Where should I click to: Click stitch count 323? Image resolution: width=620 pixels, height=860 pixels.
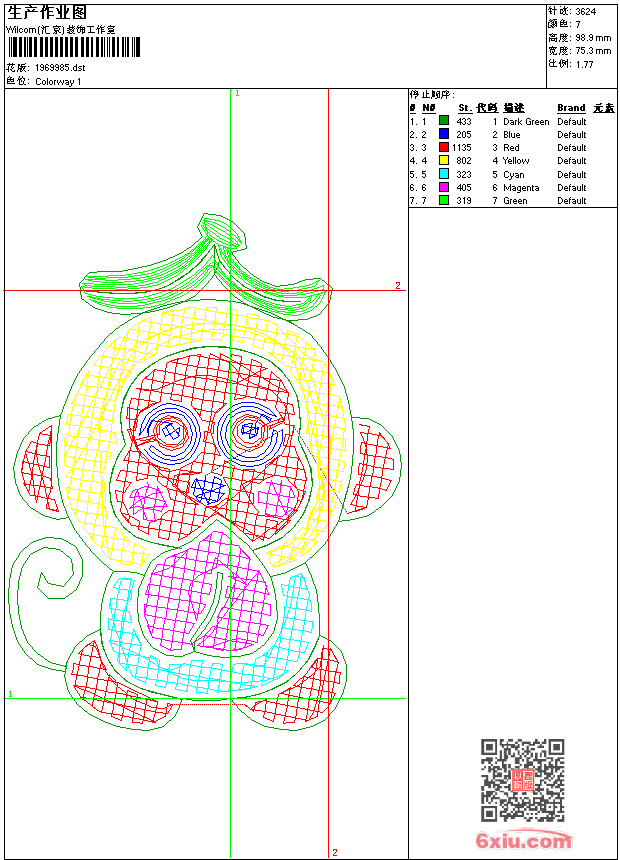coord(464,174)
